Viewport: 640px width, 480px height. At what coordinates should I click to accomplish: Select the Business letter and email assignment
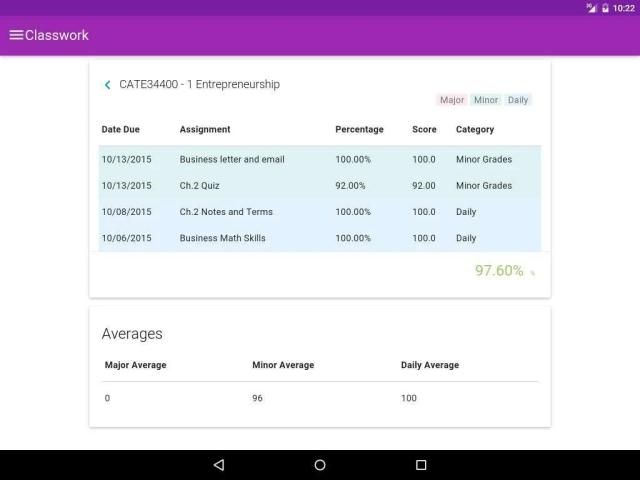coord(232,160)
